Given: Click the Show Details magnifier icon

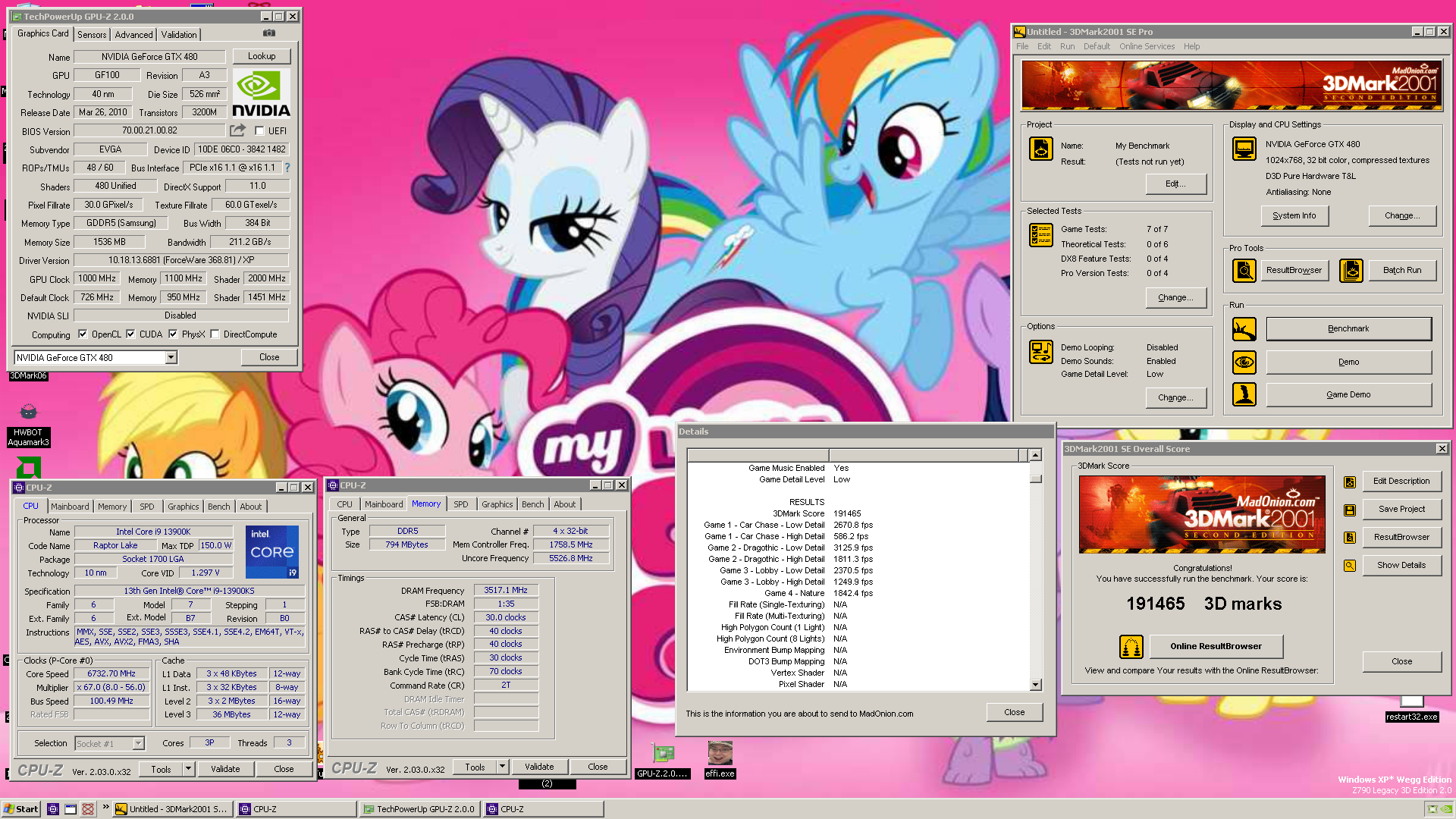Looking at the screenshot, I should coord(1350,566).
